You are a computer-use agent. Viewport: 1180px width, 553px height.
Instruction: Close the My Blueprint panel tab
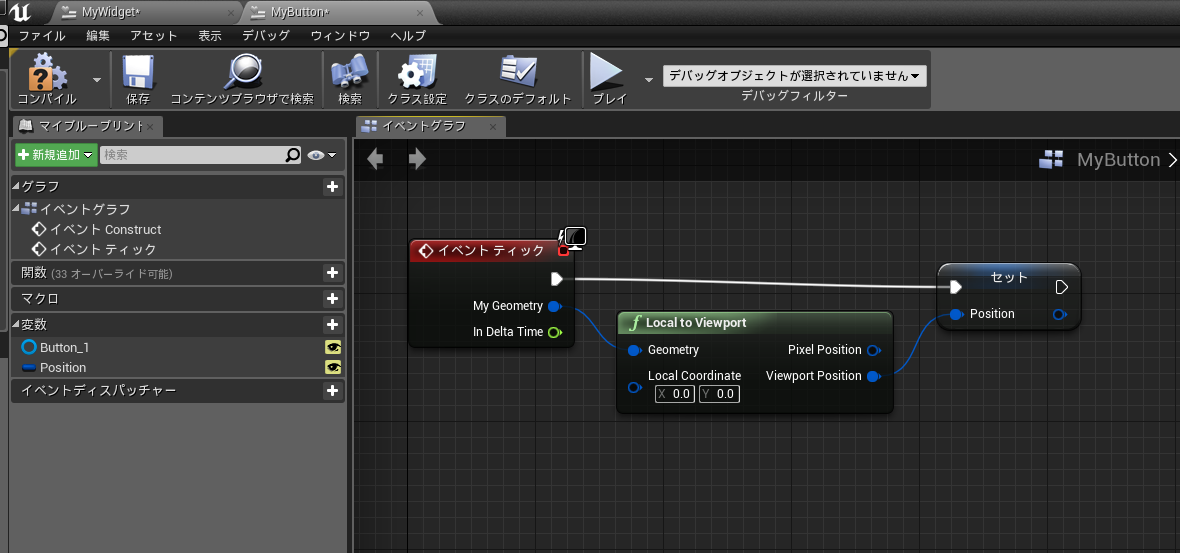150,126
